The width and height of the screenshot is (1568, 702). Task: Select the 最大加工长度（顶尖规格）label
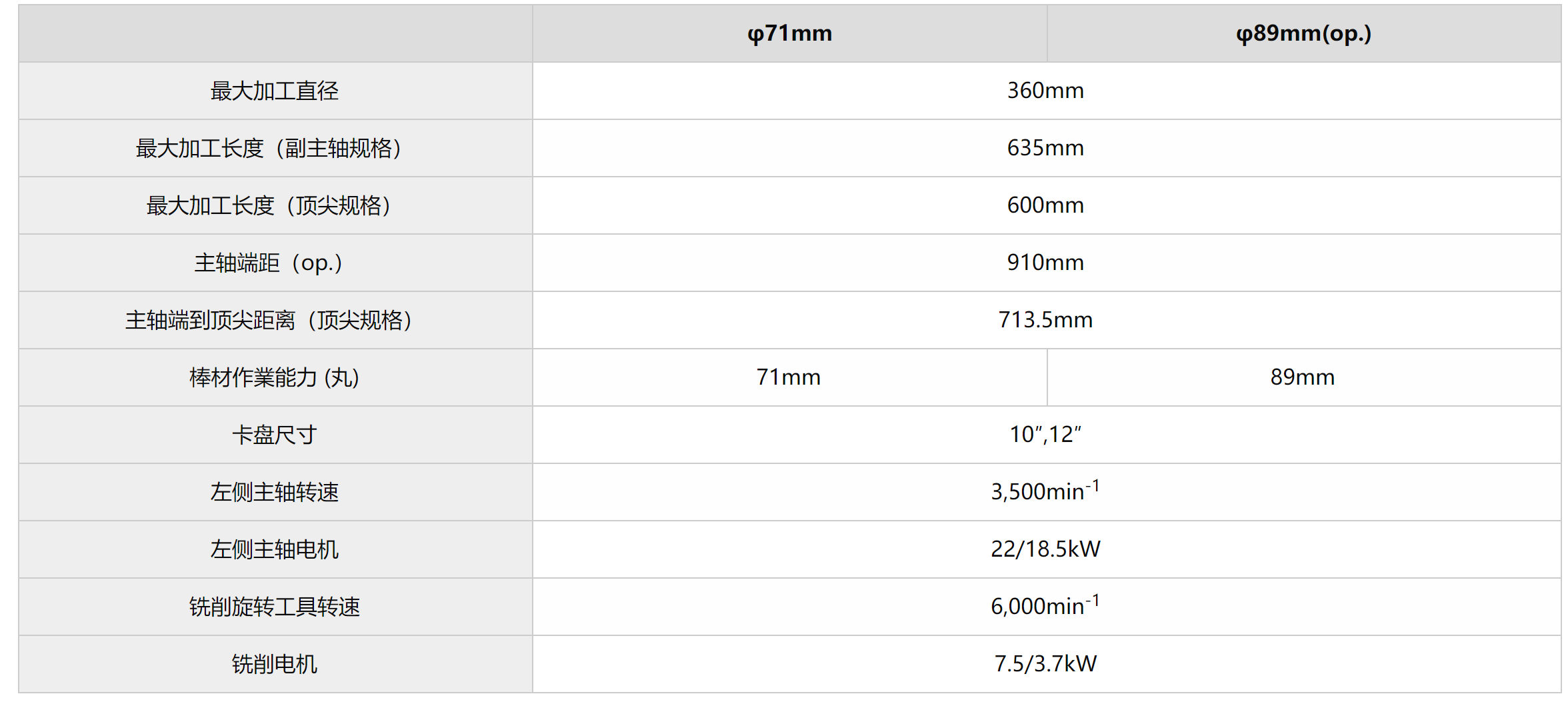pyautogui.click(x=269, y=205)
